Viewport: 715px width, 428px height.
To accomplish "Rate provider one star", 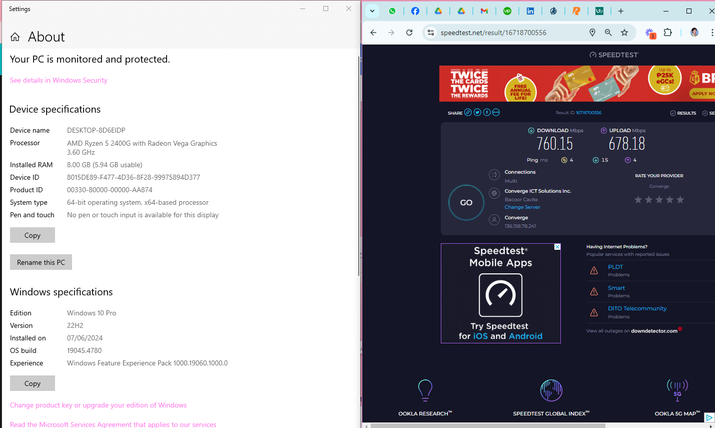I will [638, 200].
